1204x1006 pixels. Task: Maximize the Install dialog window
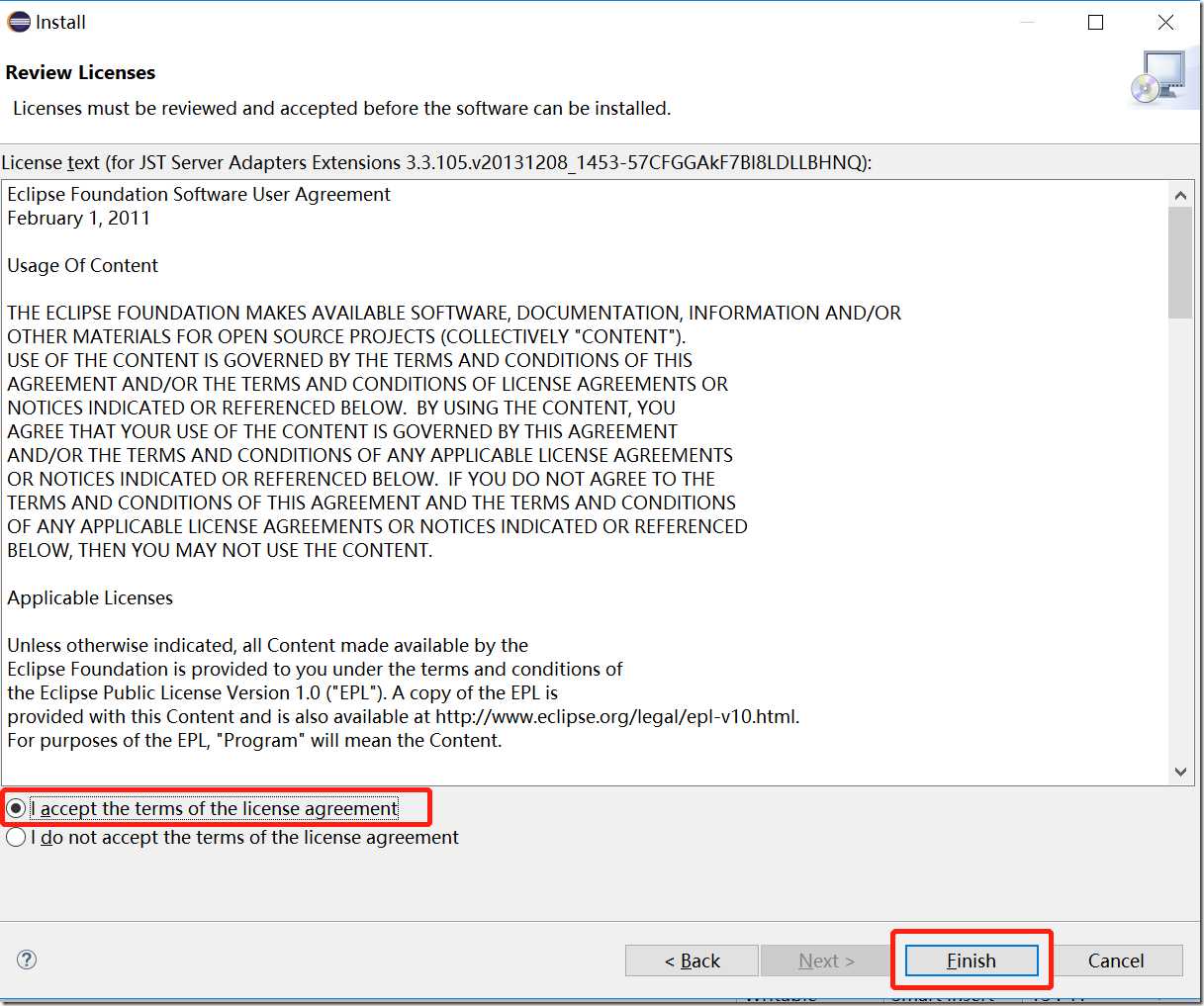point(1095,22)
